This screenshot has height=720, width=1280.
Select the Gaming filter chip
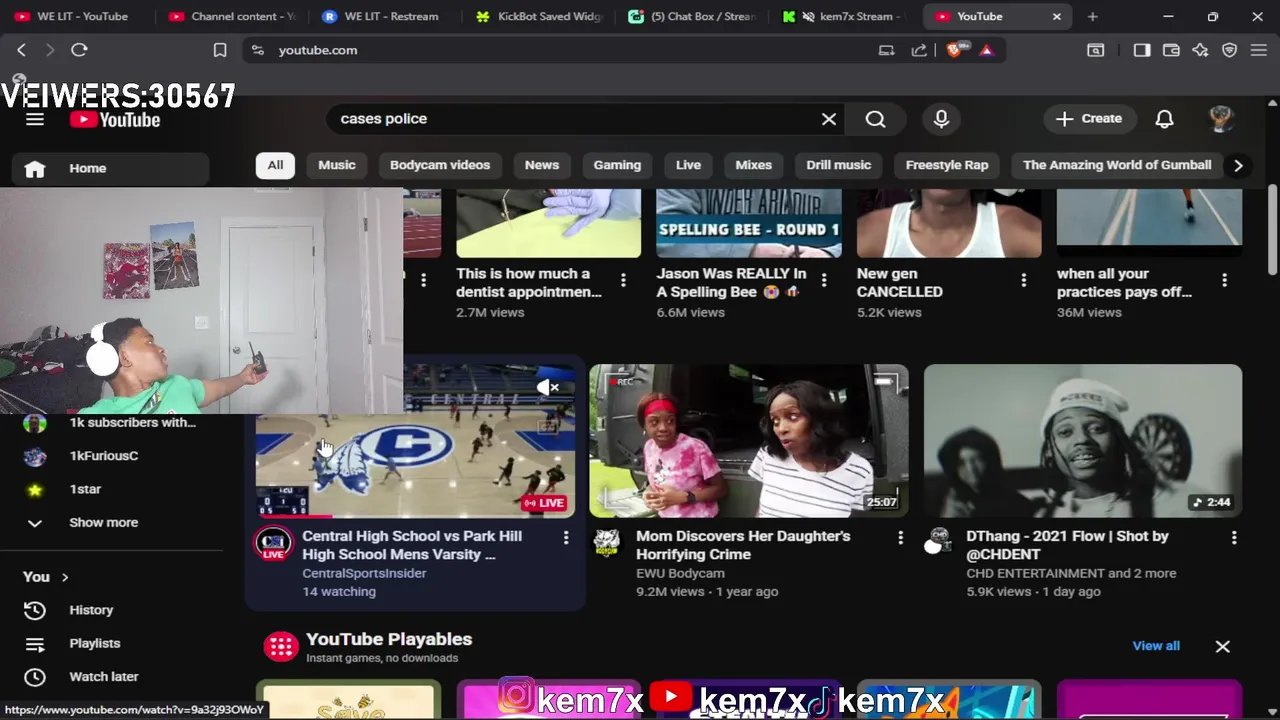pos(617,165)
